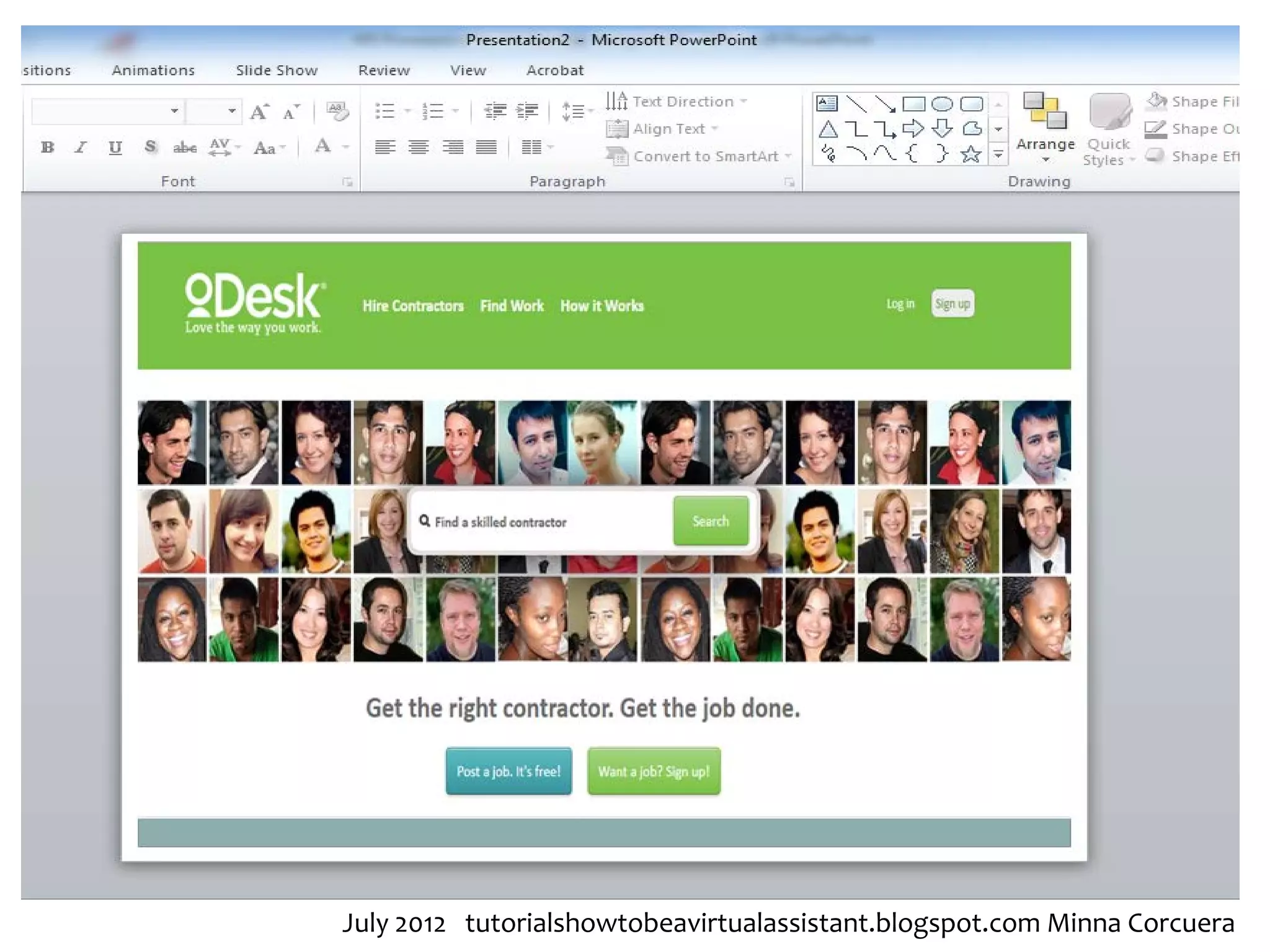Click the Increase Font Size icon

[x=259, y=112]
